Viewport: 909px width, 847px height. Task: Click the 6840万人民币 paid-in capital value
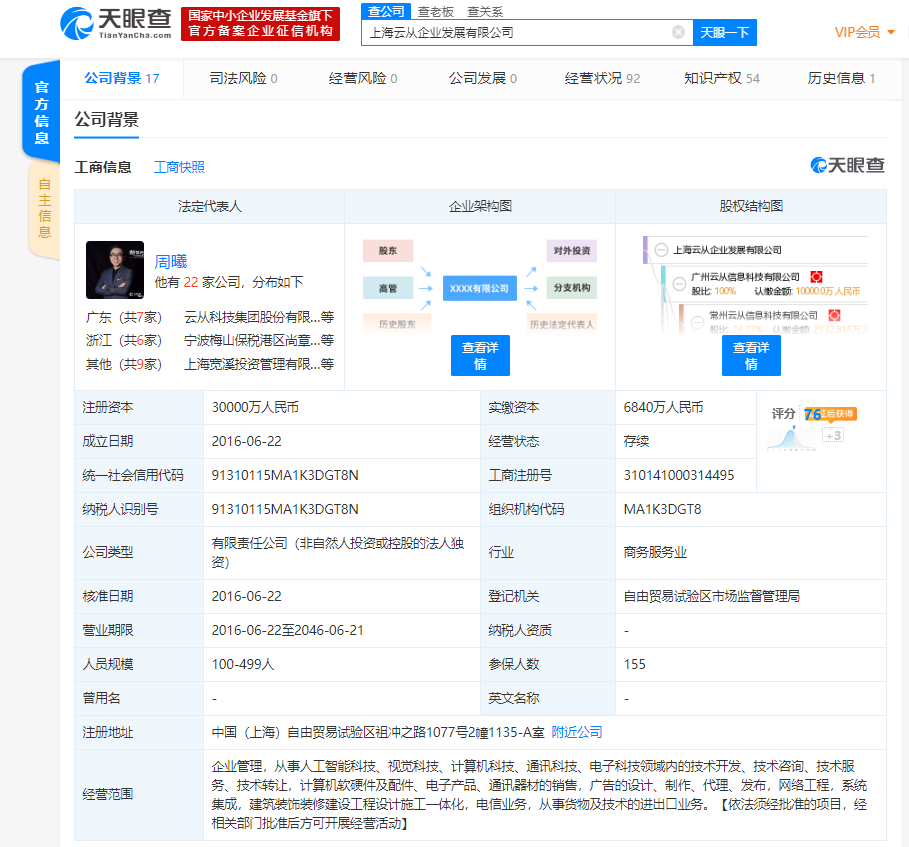(663, 408)
